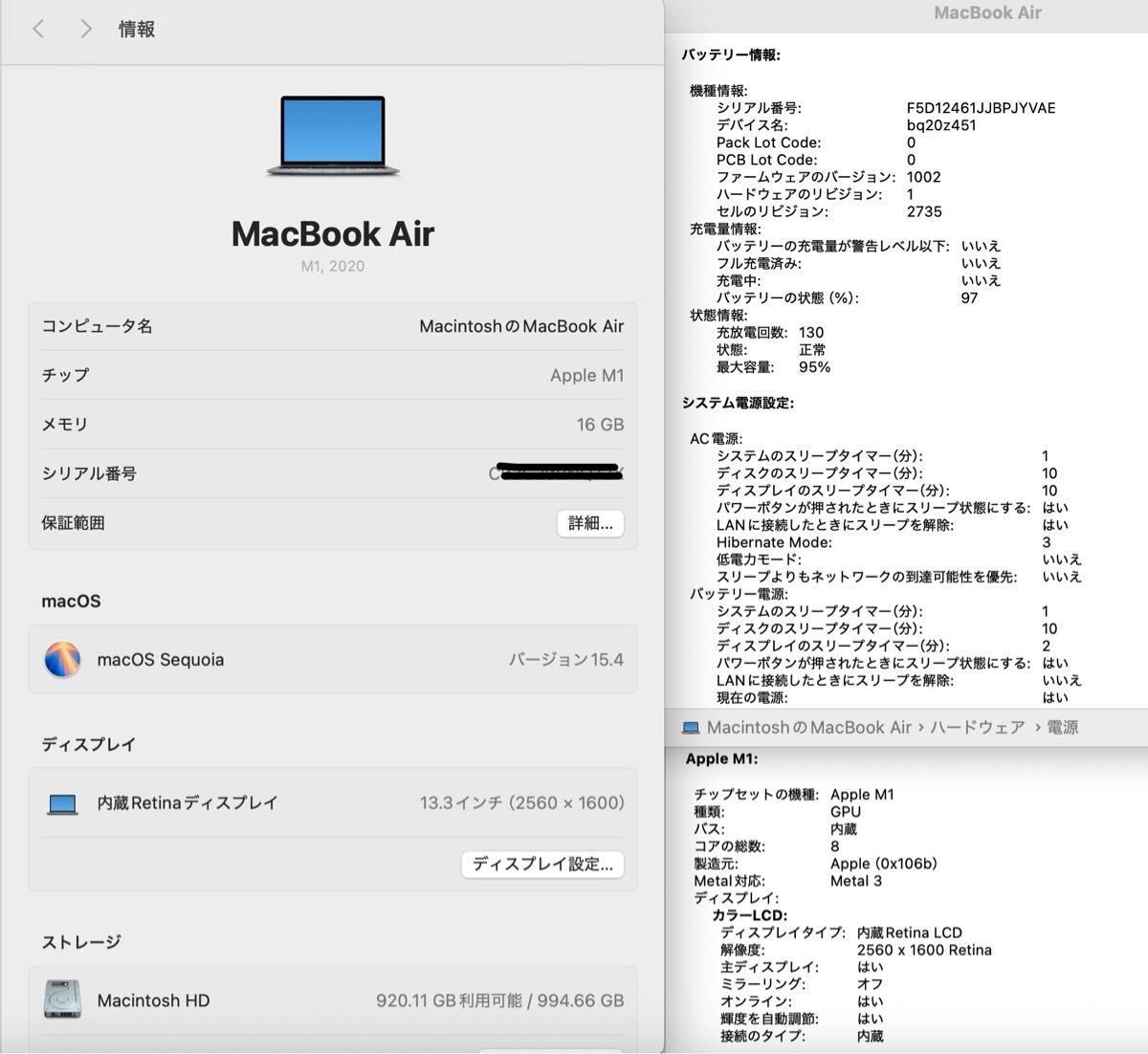Image resolution: width=1148 pixels, height=1054 pixels.
Task: Click cycle count value 130
Action: [811, 333]
